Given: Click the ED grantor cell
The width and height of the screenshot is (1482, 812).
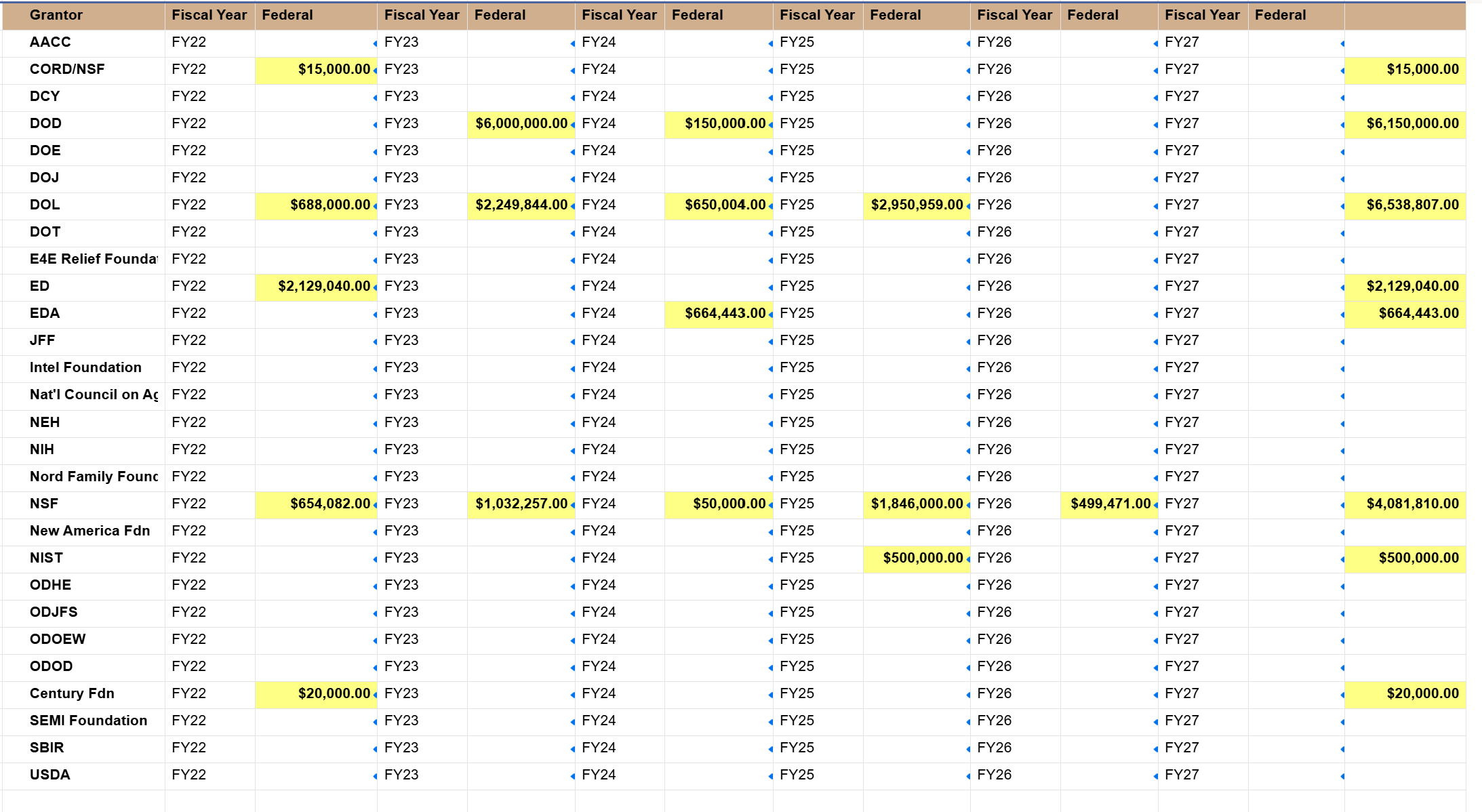Looking at the screenshot, I should pyautogui.click(x=83, y=287).
